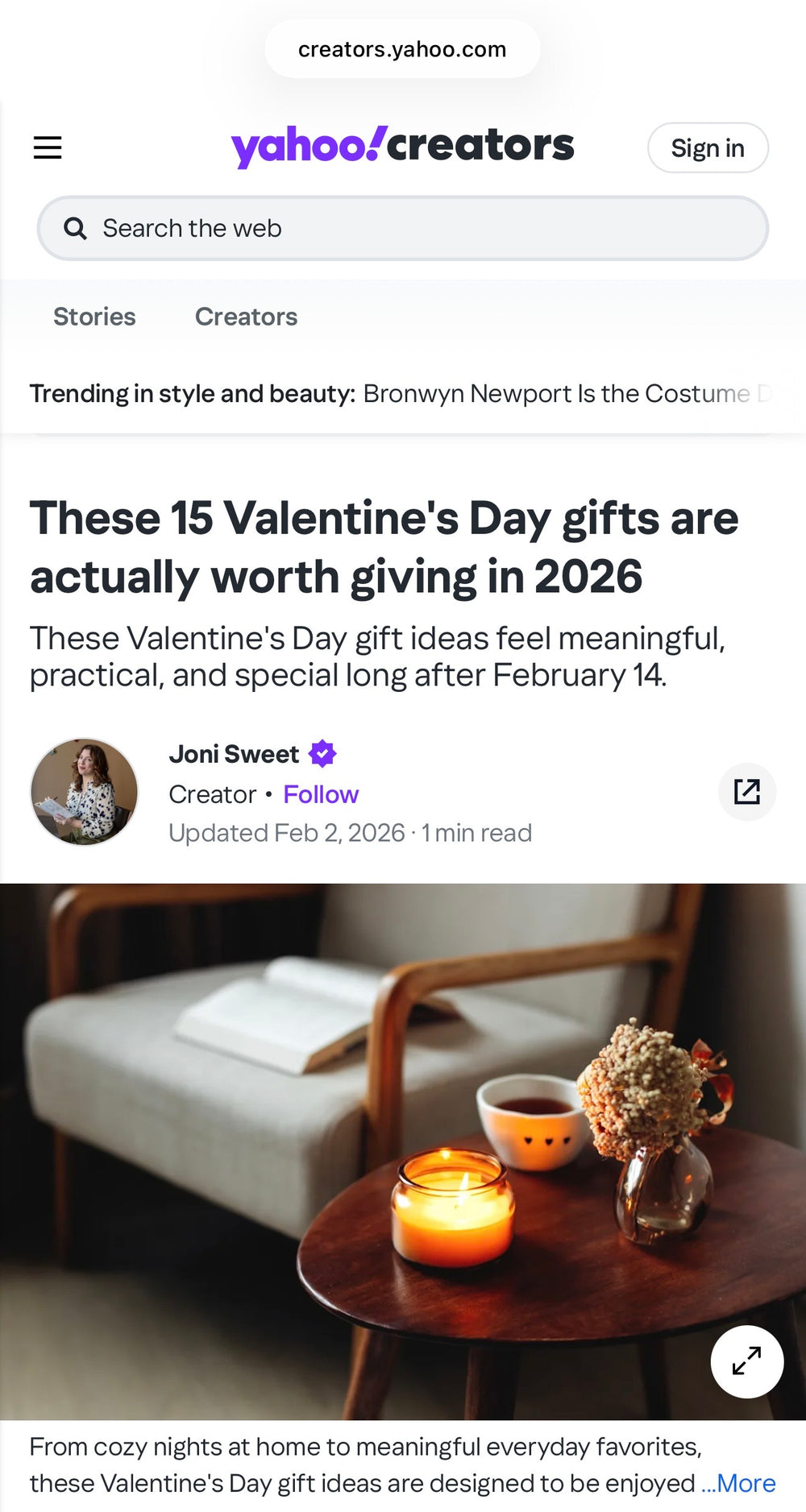The image size is (806, 1512).
Task: Expand the hero image to fullscreen
Action: coord(746,1361)
